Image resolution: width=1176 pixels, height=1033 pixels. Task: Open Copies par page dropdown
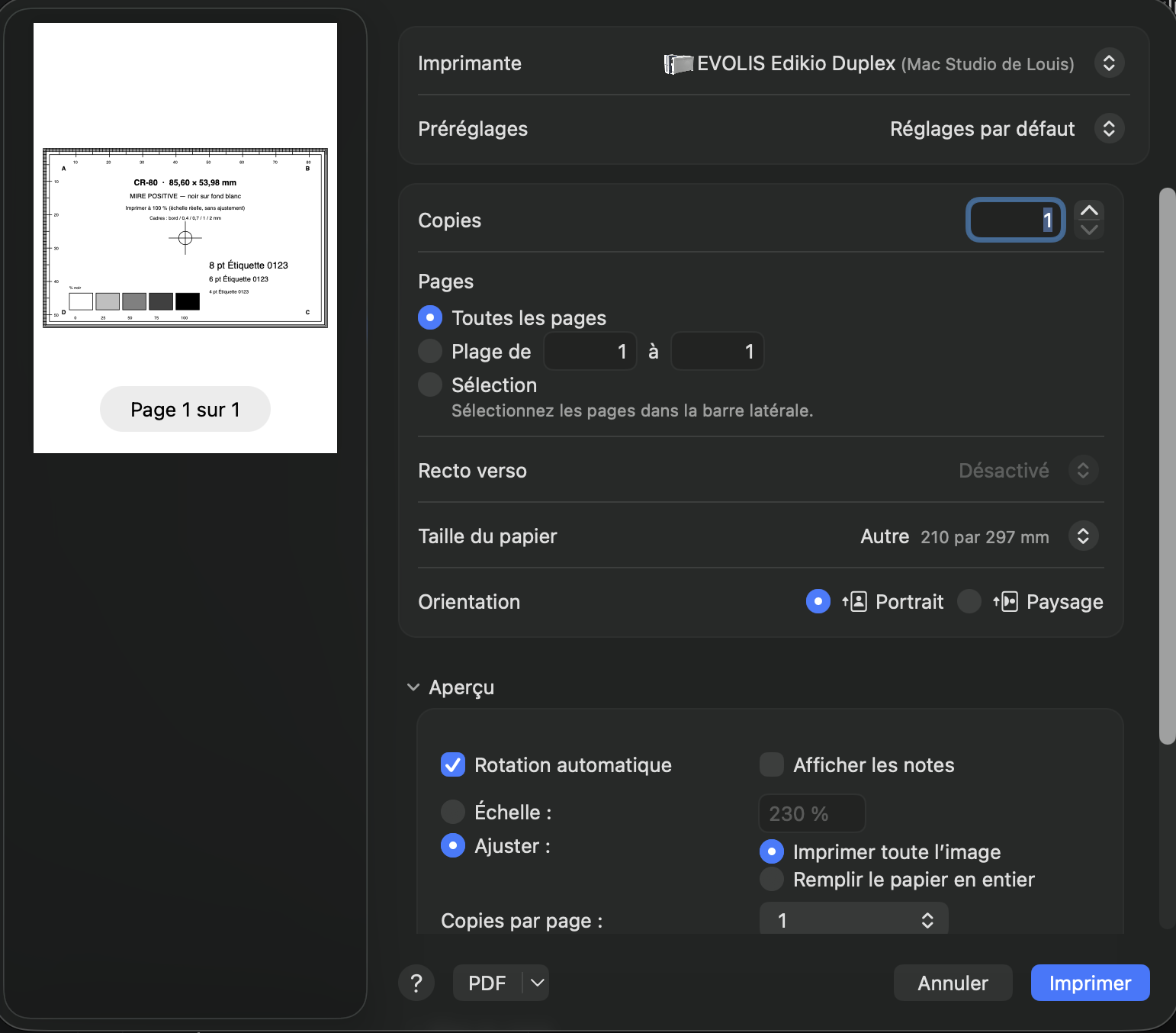tap(854, 919)
